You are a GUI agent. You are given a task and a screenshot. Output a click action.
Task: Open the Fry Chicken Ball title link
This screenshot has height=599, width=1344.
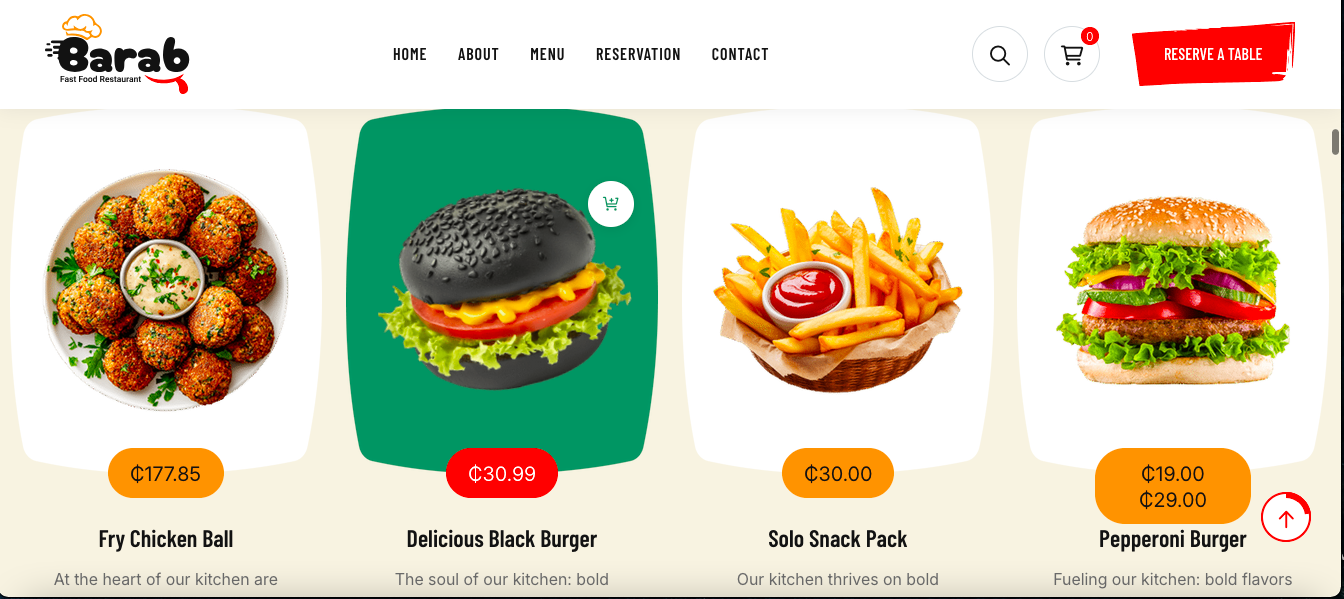[x=166, y=539]
